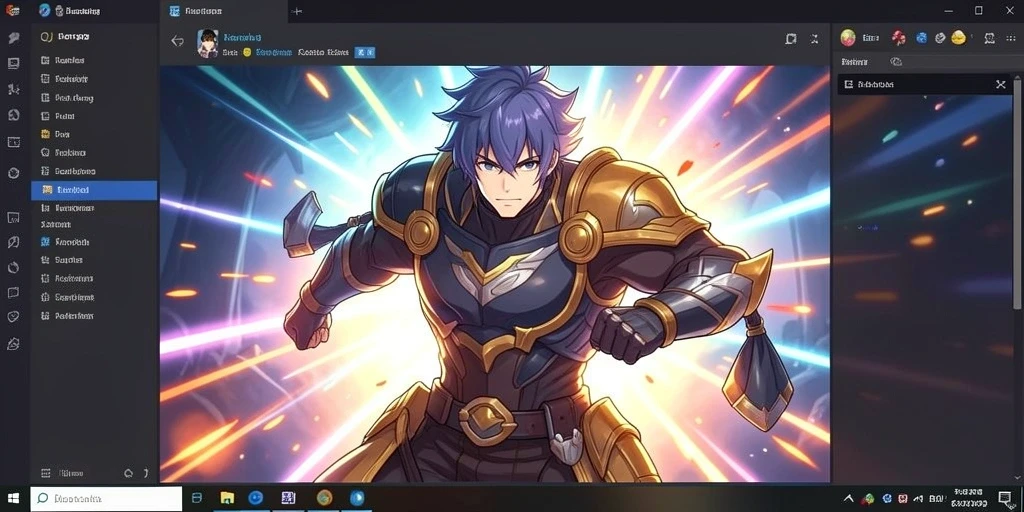Click the back arrow in the header

tap(177, 40)
